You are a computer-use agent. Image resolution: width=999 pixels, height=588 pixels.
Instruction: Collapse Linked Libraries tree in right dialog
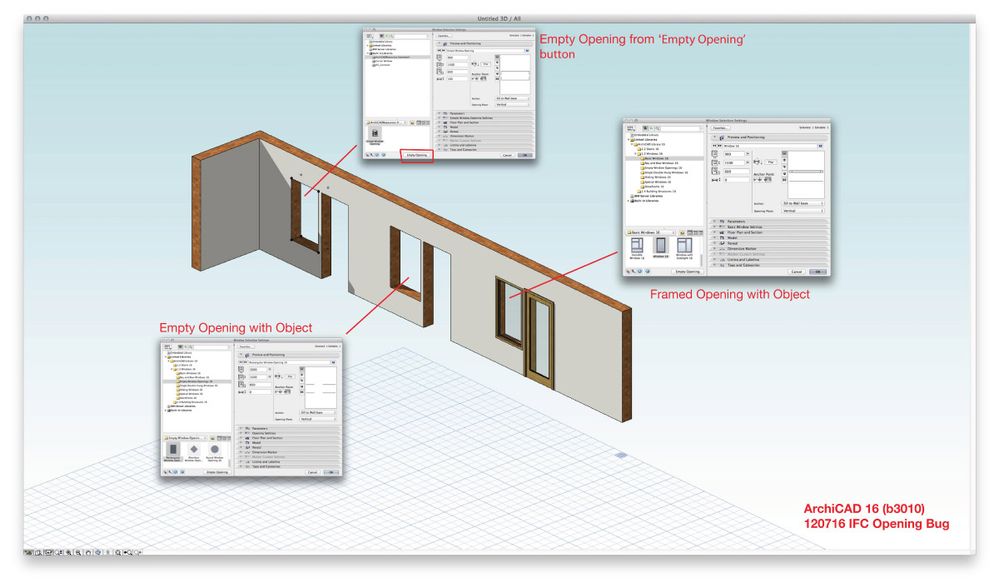629,140
